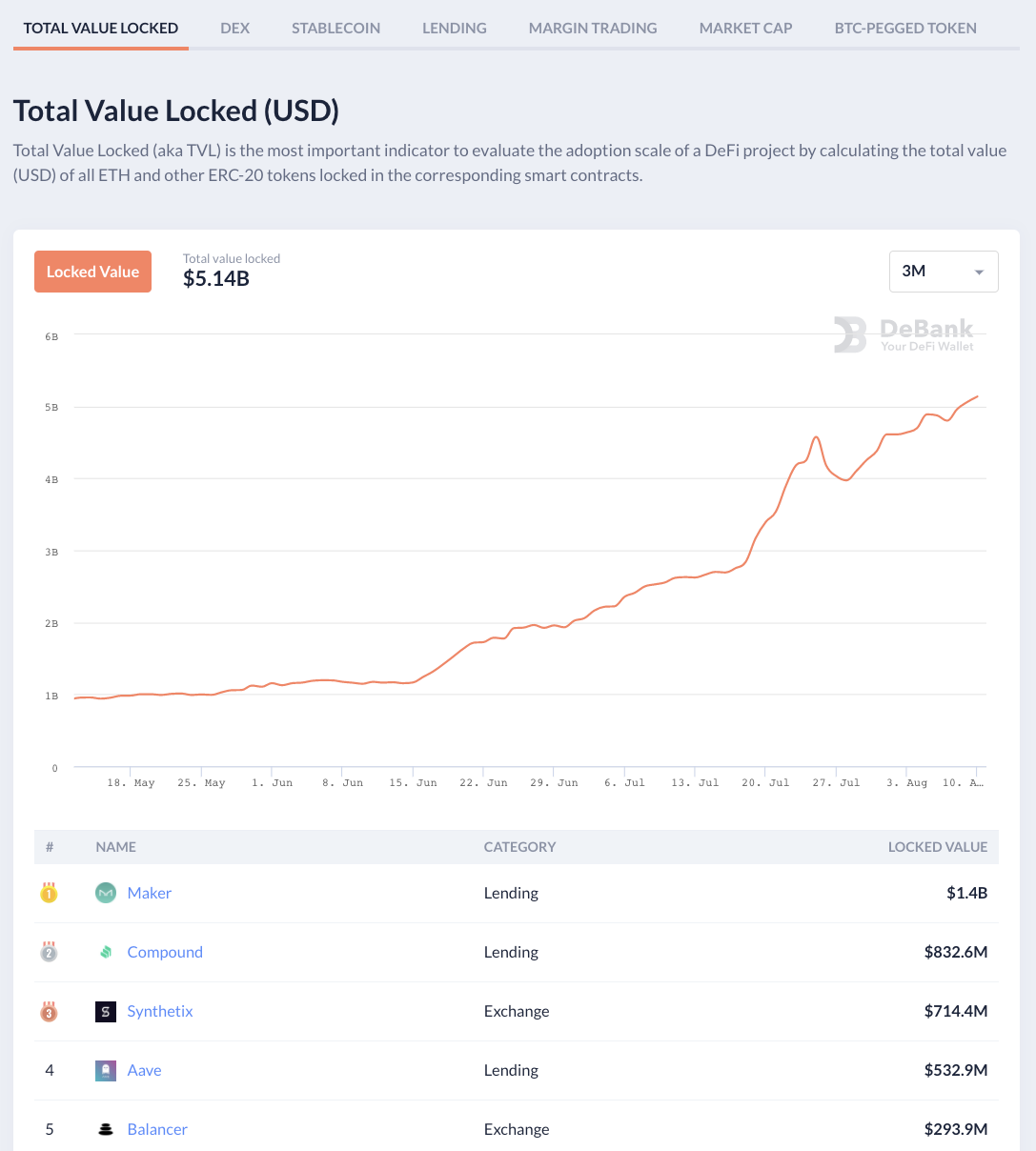
Task: Click Aave's Lending category cell
Action: pyautogui.click(x=511, y=1070)
